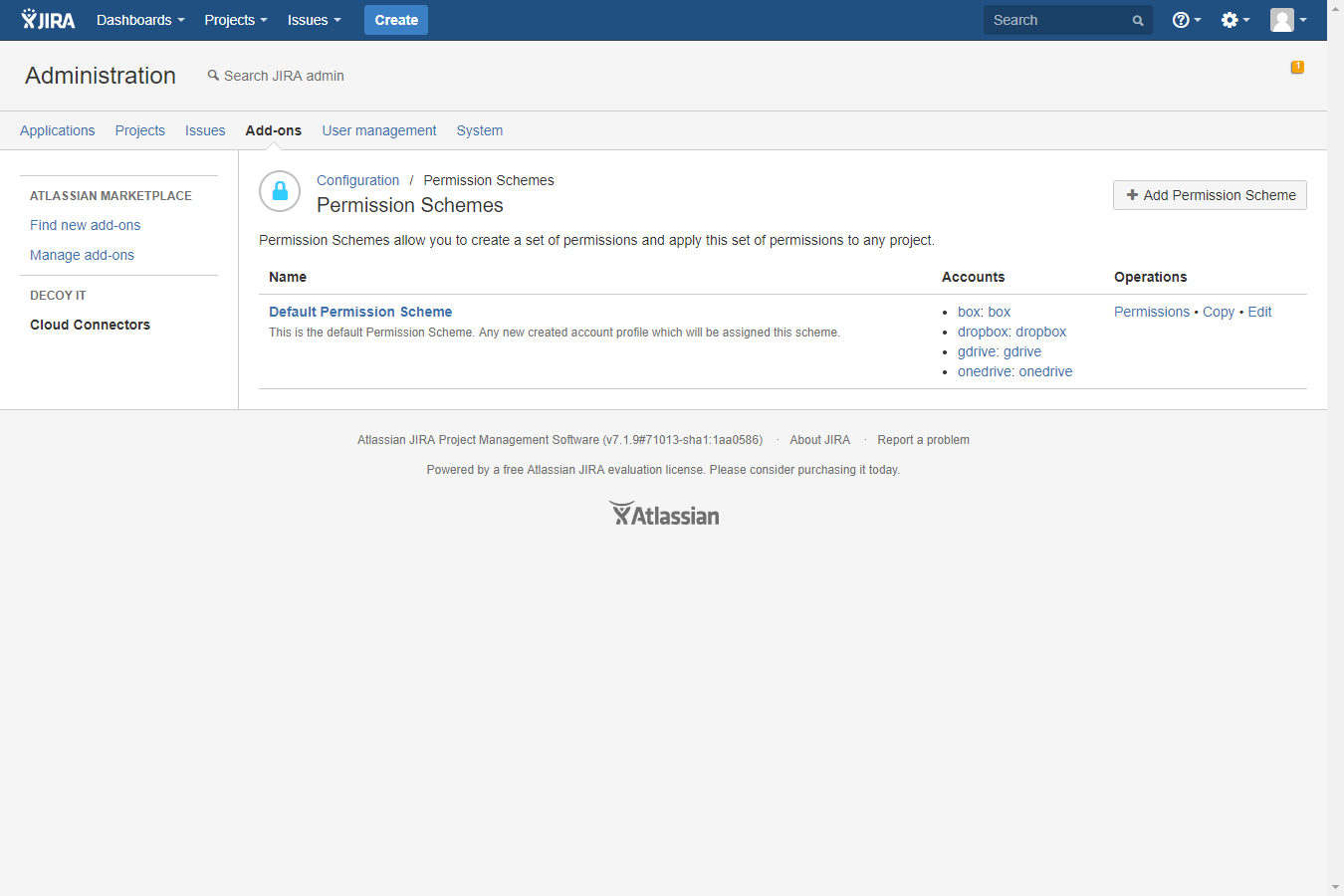Open Find new add-ons
Viewport: 1344px width, 896px height.
86,225
